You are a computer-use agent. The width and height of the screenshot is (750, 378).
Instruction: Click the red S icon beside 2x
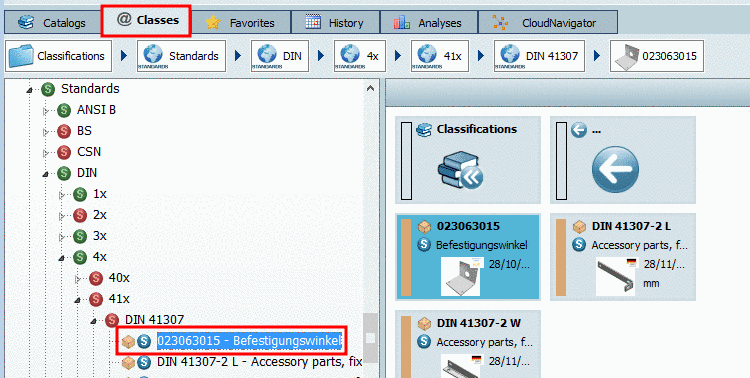80,215
